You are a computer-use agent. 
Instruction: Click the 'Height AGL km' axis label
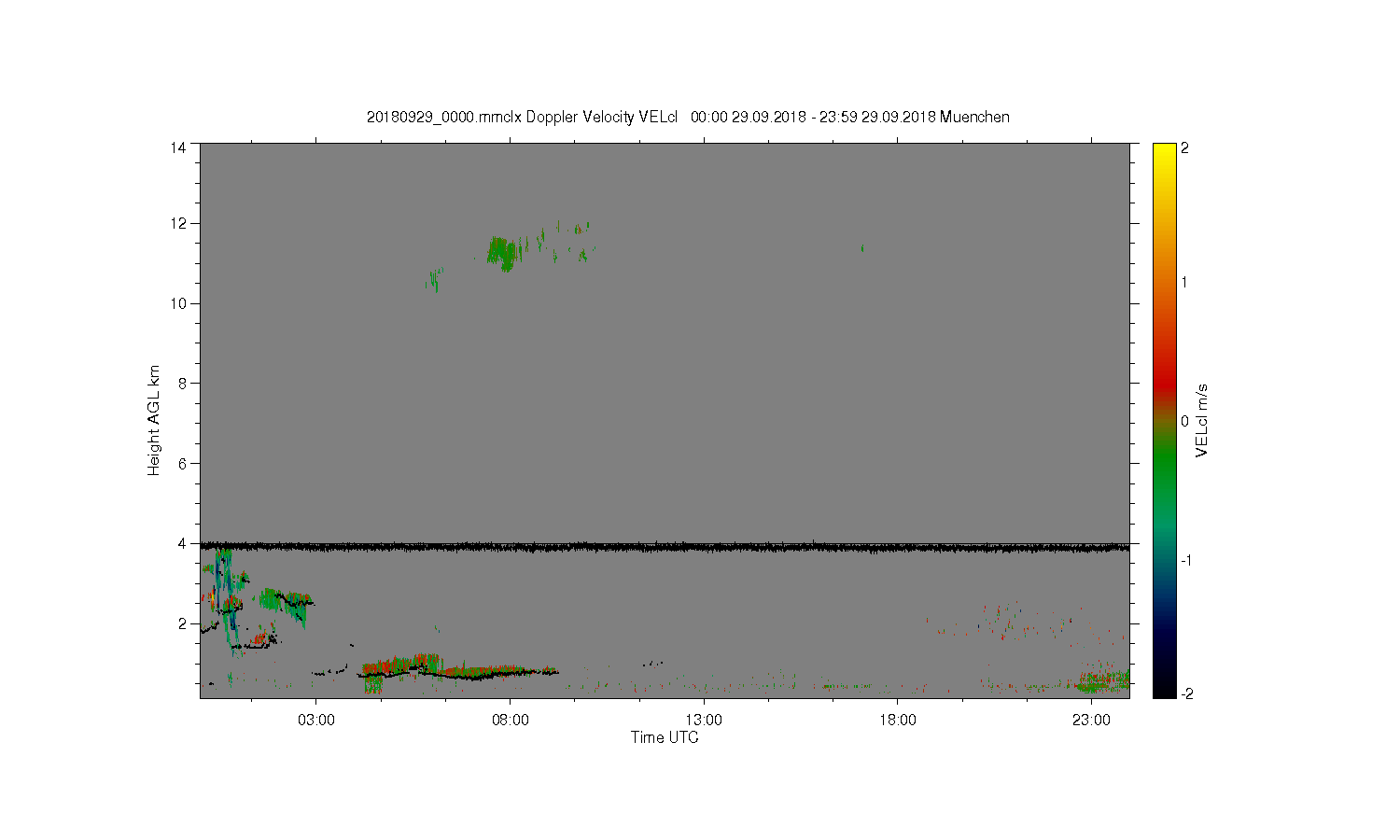[x=154, y=420]
